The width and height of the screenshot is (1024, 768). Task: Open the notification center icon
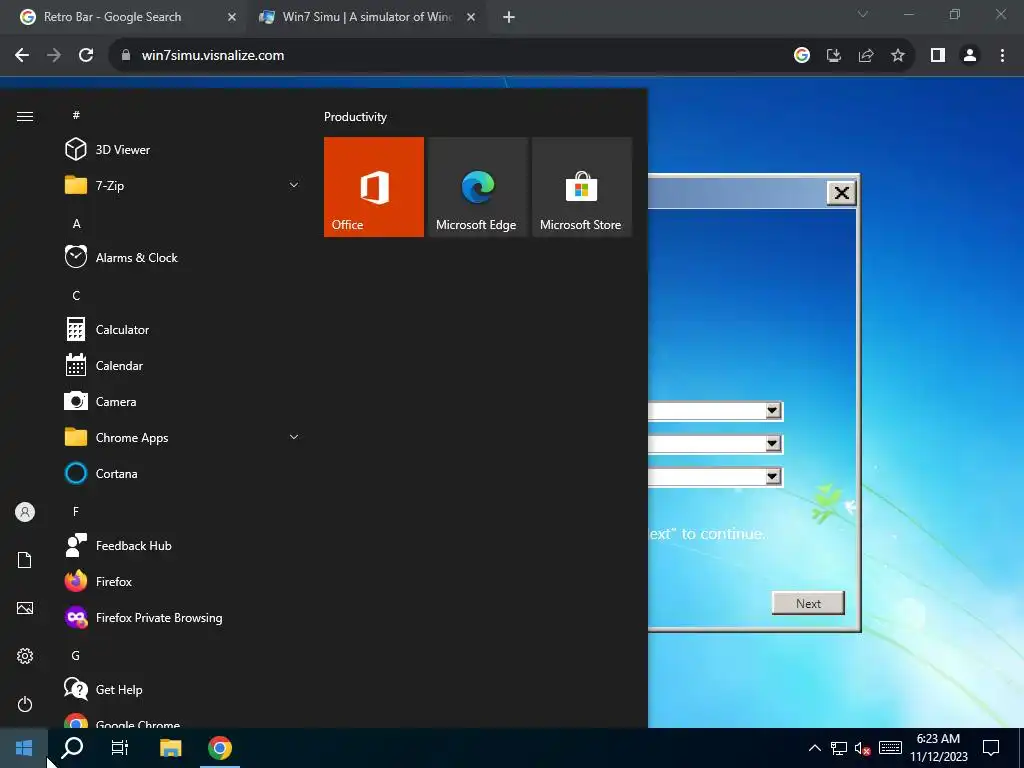[x=991, y=748]
